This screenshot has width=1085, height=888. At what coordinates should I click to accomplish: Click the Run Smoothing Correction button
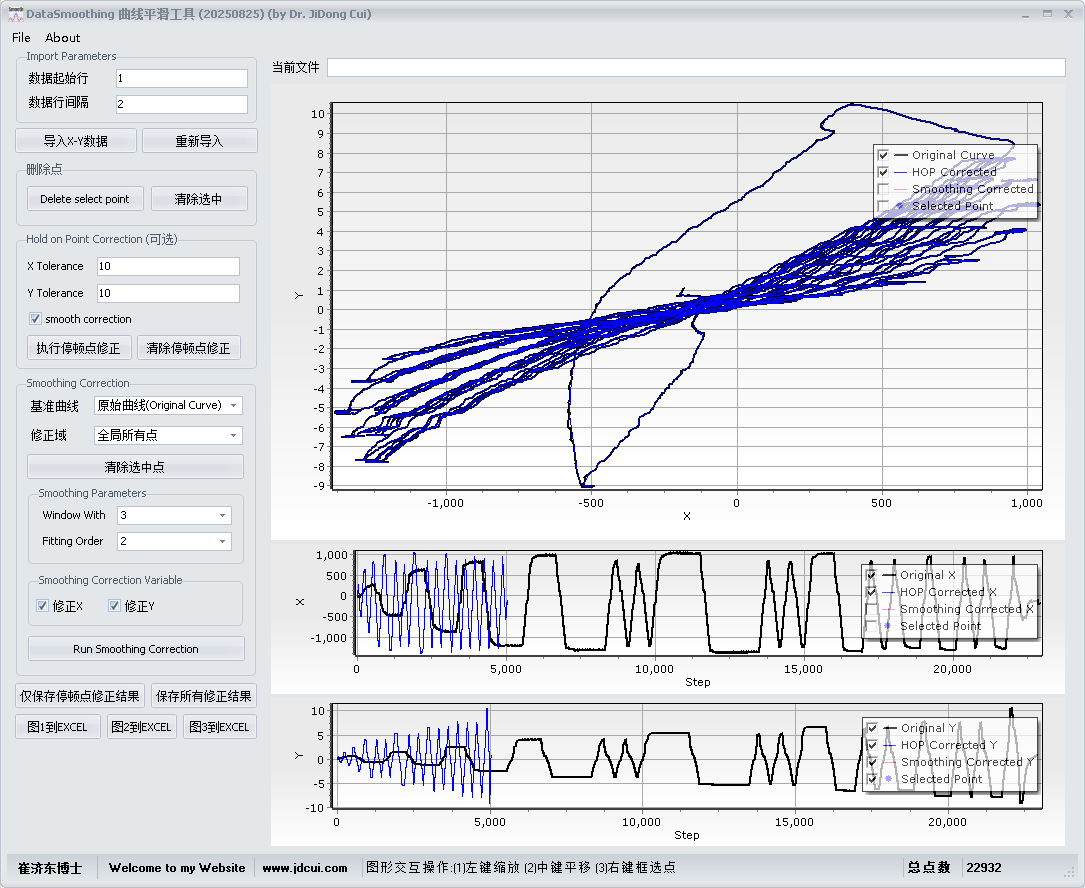136,649
